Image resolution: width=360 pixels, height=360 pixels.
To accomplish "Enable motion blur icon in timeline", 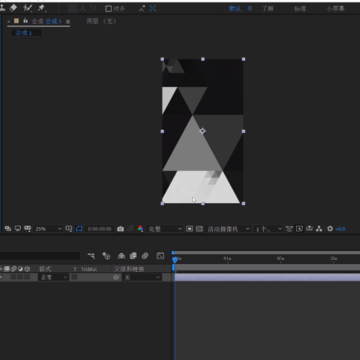I will tap(145, 256).
